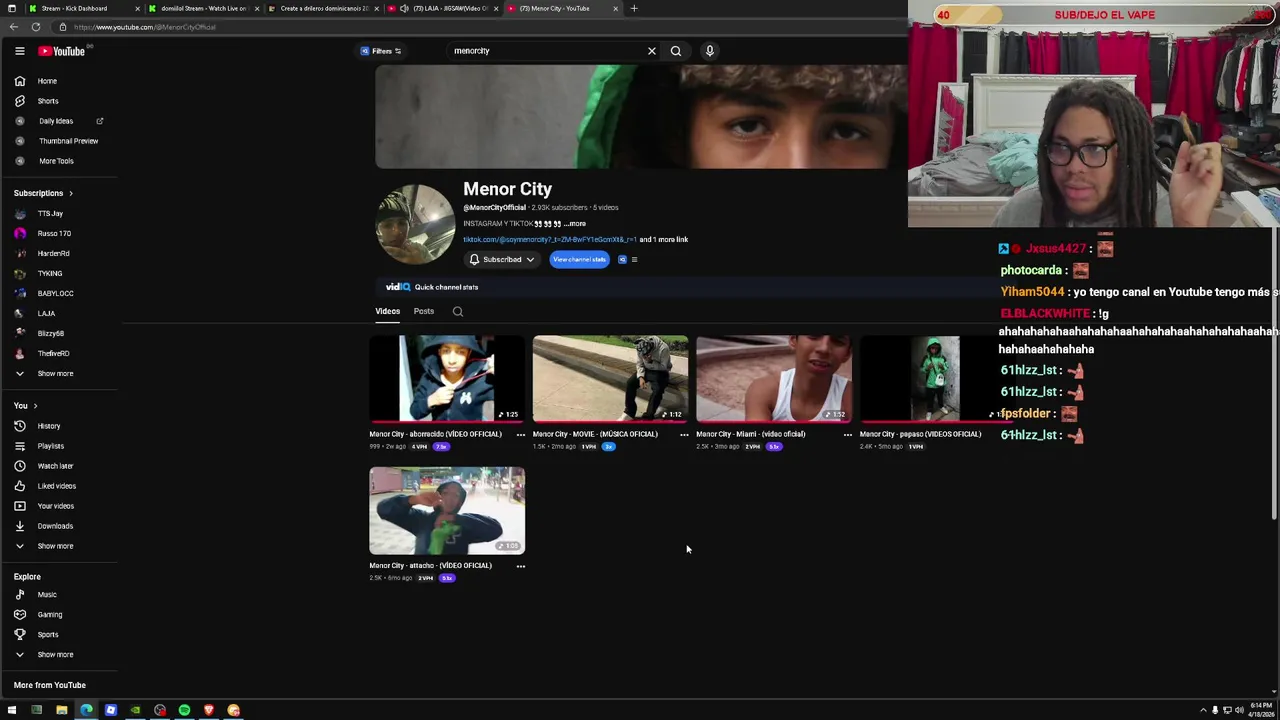Viewport: 1280px width, 720px height.
Task: Expand the You section header
Action: [25, 406]
